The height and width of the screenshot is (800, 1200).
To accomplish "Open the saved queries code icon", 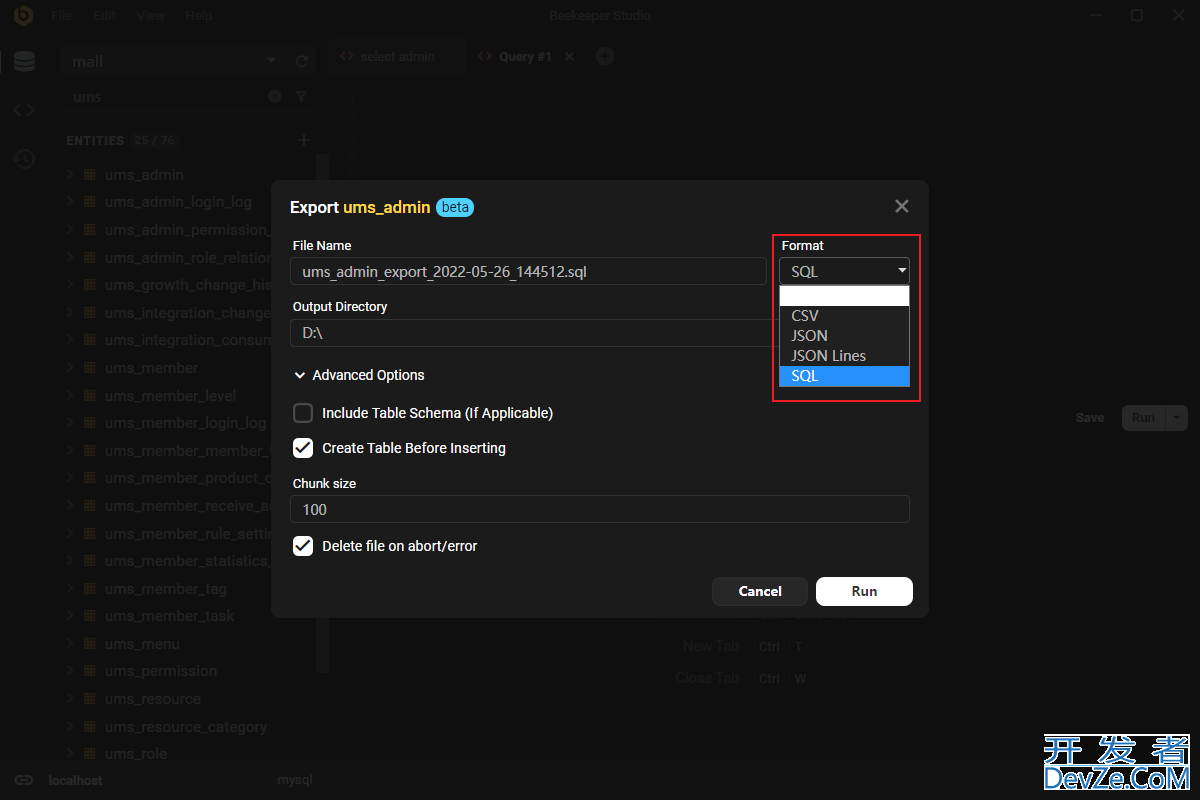I will click(x=24, y=110).
